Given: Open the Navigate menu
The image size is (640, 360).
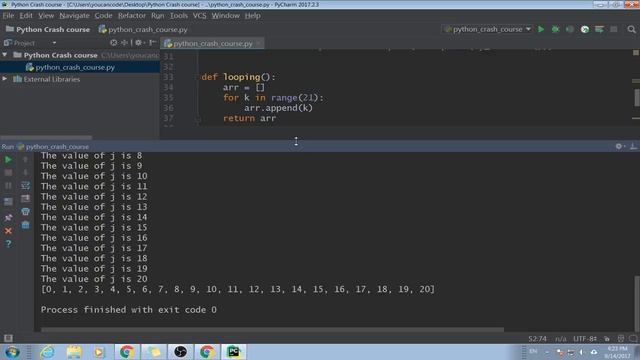Looking at the screenshot, I should coord(74,16).
